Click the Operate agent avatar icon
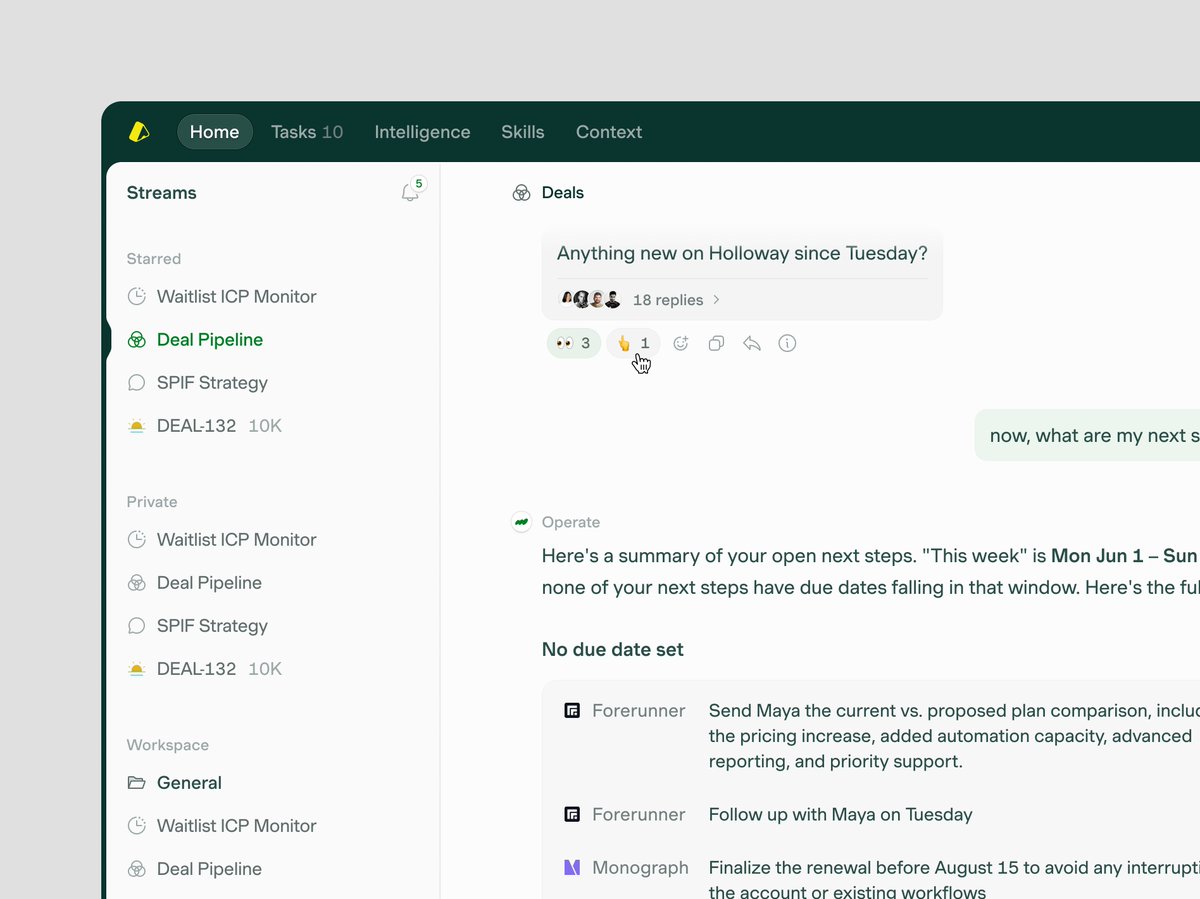The height and width of the screenshot is (899, 1200). (521, 522)
